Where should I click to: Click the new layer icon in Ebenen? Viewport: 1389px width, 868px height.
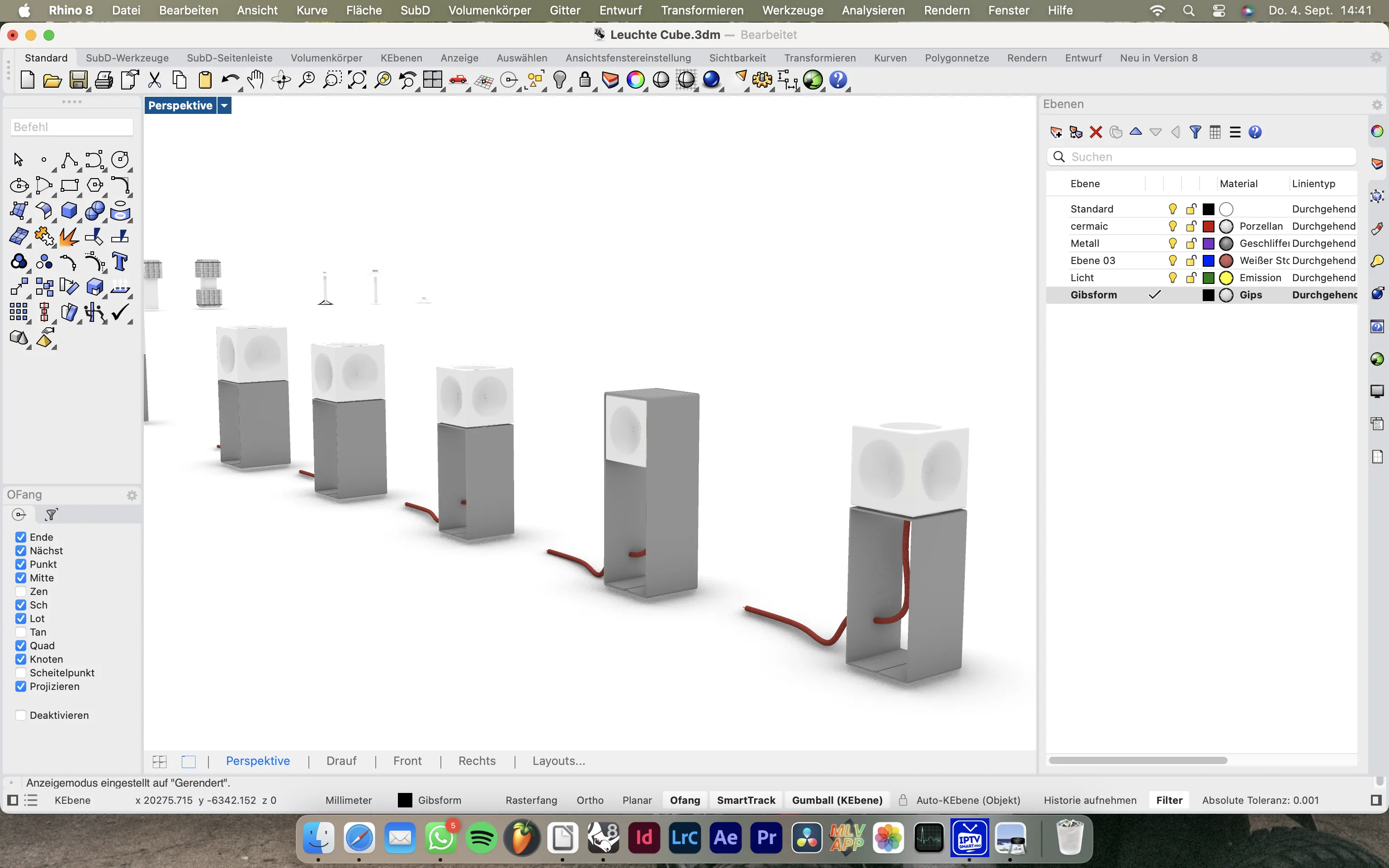tap(1055, 132)
